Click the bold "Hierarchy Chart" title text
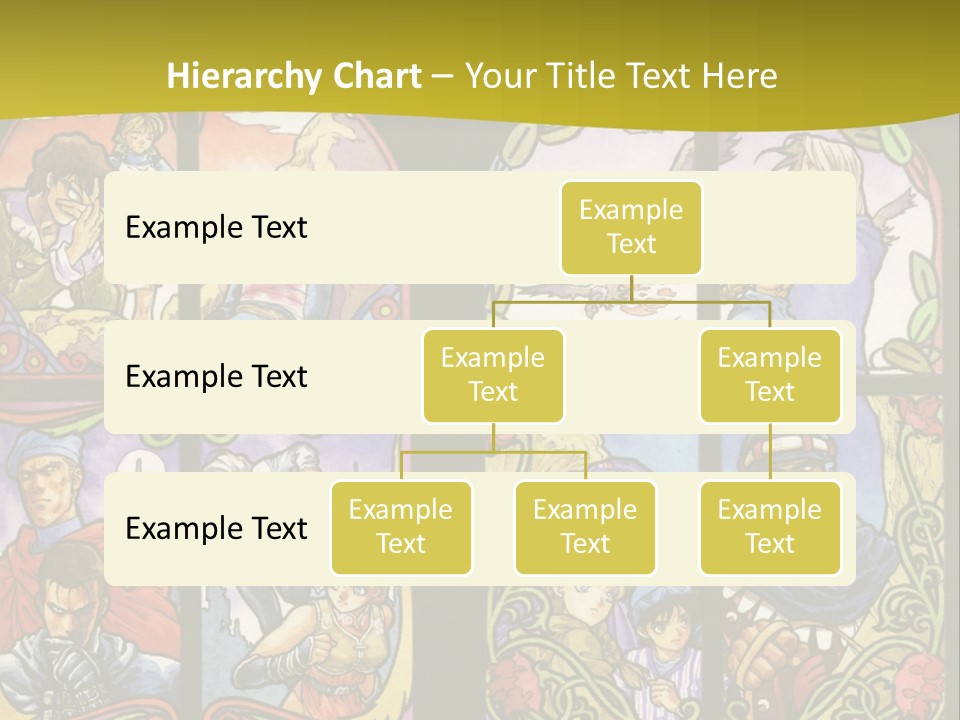This screenshot has height=720, width=960. [x=294, y=76]
